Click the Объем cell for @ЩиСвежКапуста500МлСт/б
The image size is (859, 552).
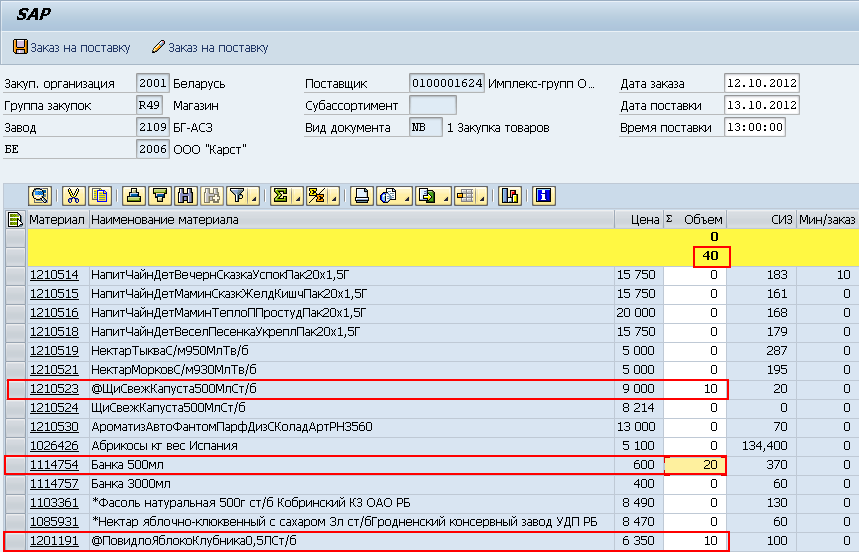tap(695, 389)
